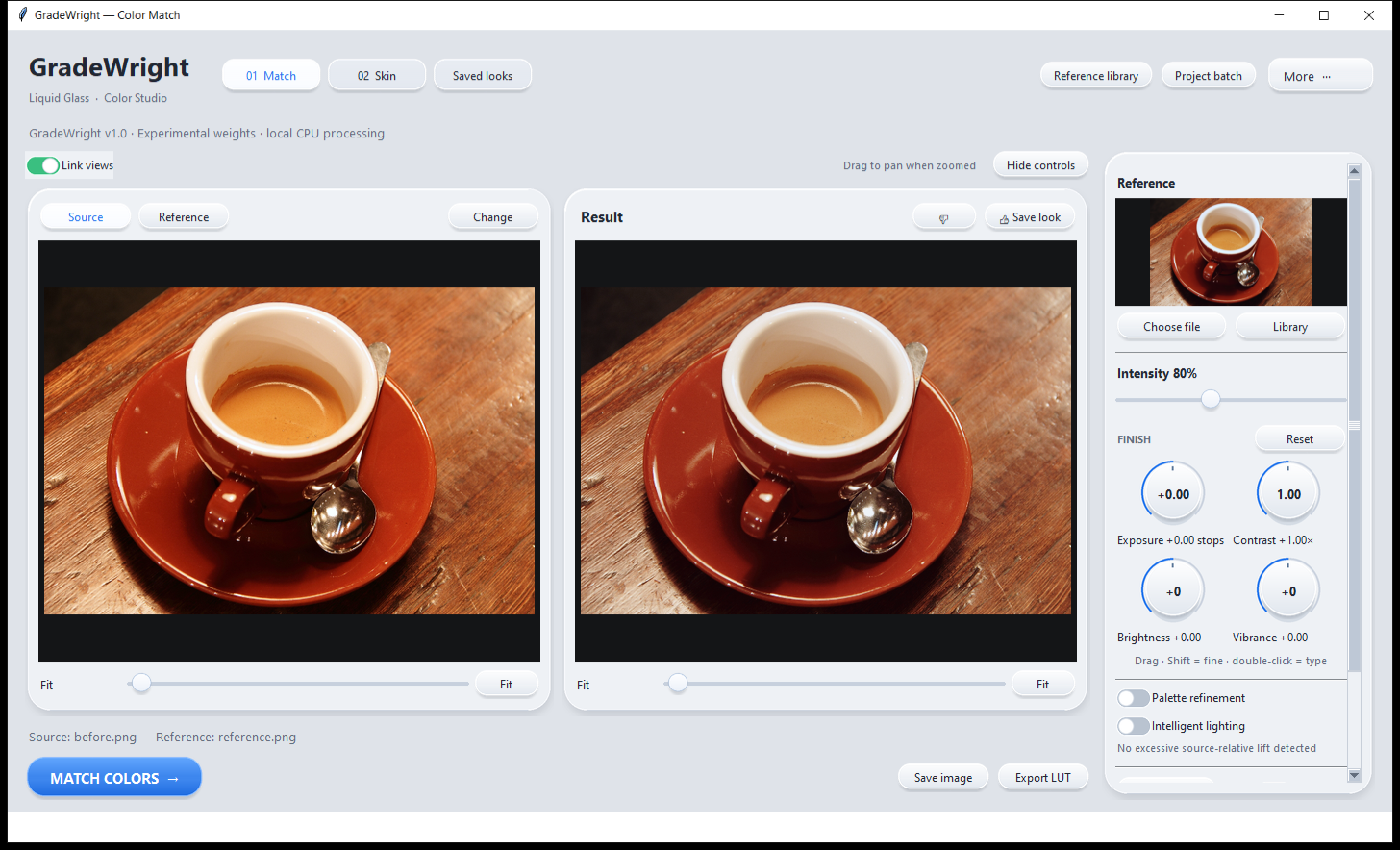Reset the Finish adjustments
This screenshot has height=850, width=1400.
[x=1300, y=439]
